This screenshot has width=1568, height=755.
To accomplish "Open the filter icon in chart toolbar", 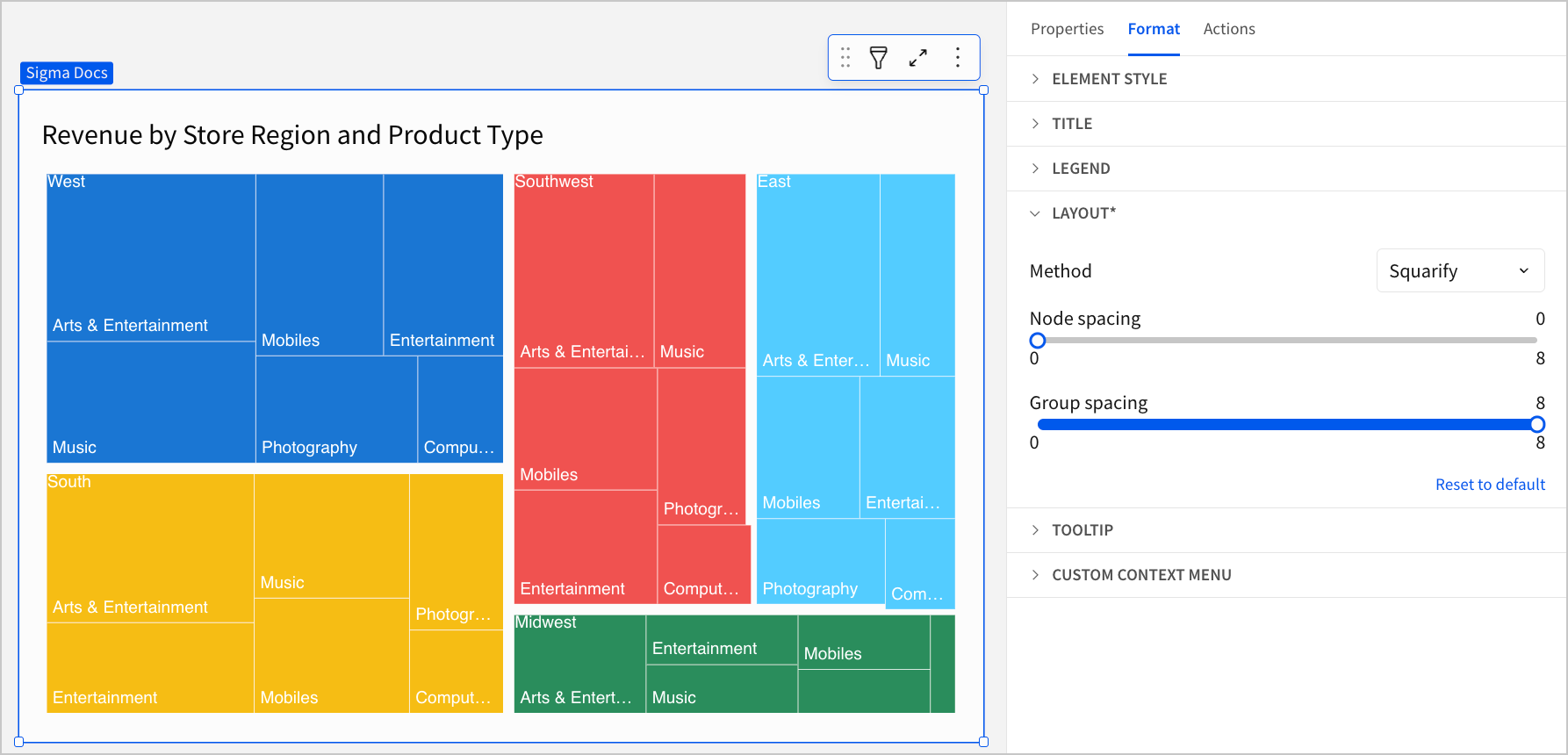I will pos(878,58).
